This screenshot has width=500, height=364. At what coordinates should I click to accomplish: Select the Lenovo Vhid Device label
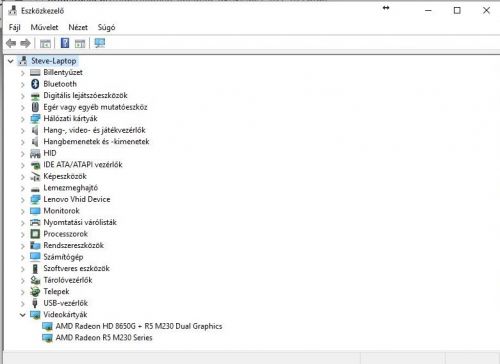click(x=77, y=199)
